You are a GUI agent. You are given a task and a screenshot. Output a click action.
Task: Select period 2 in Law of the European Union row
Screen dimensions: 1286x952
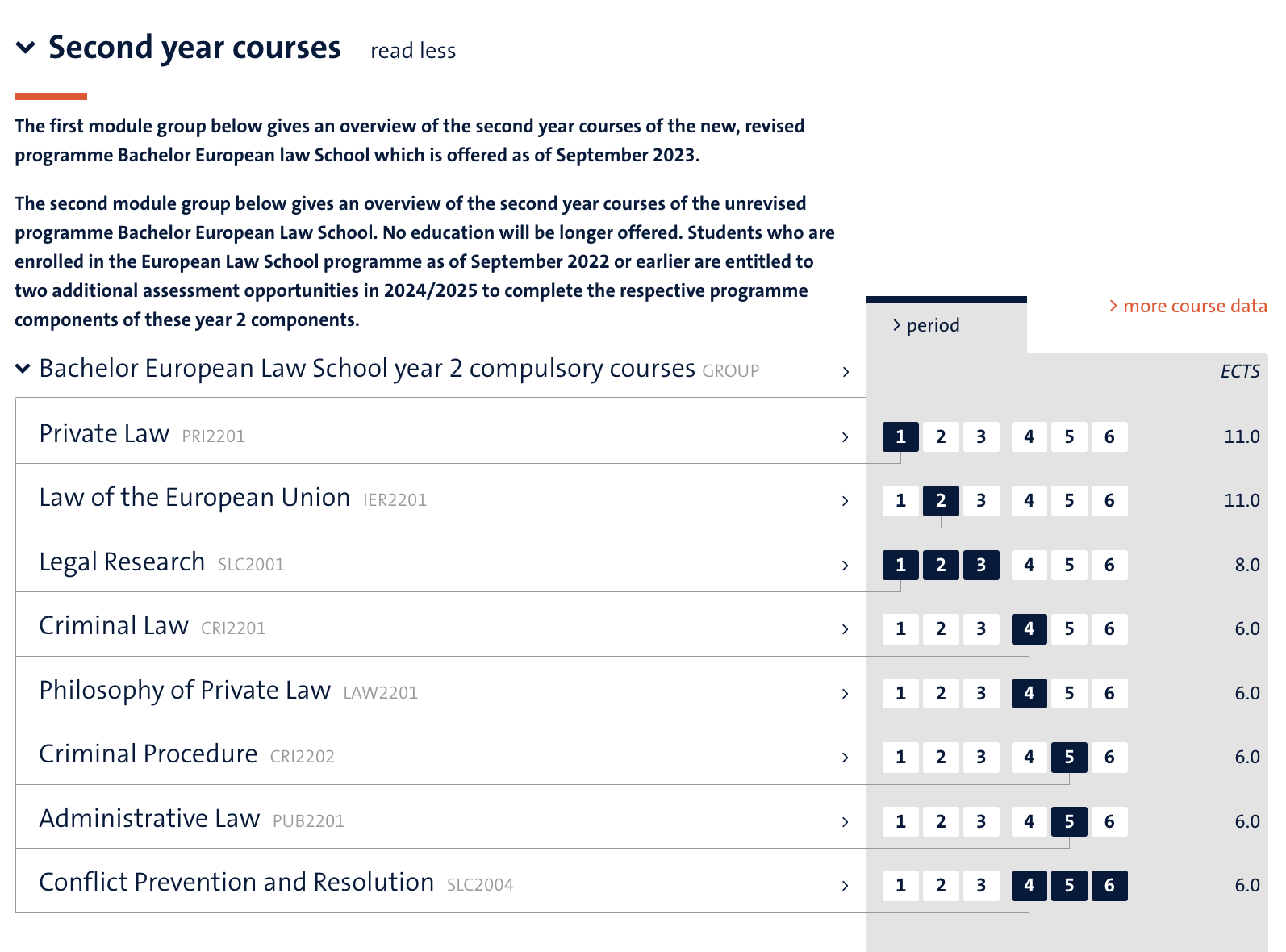tap(941, 500)
